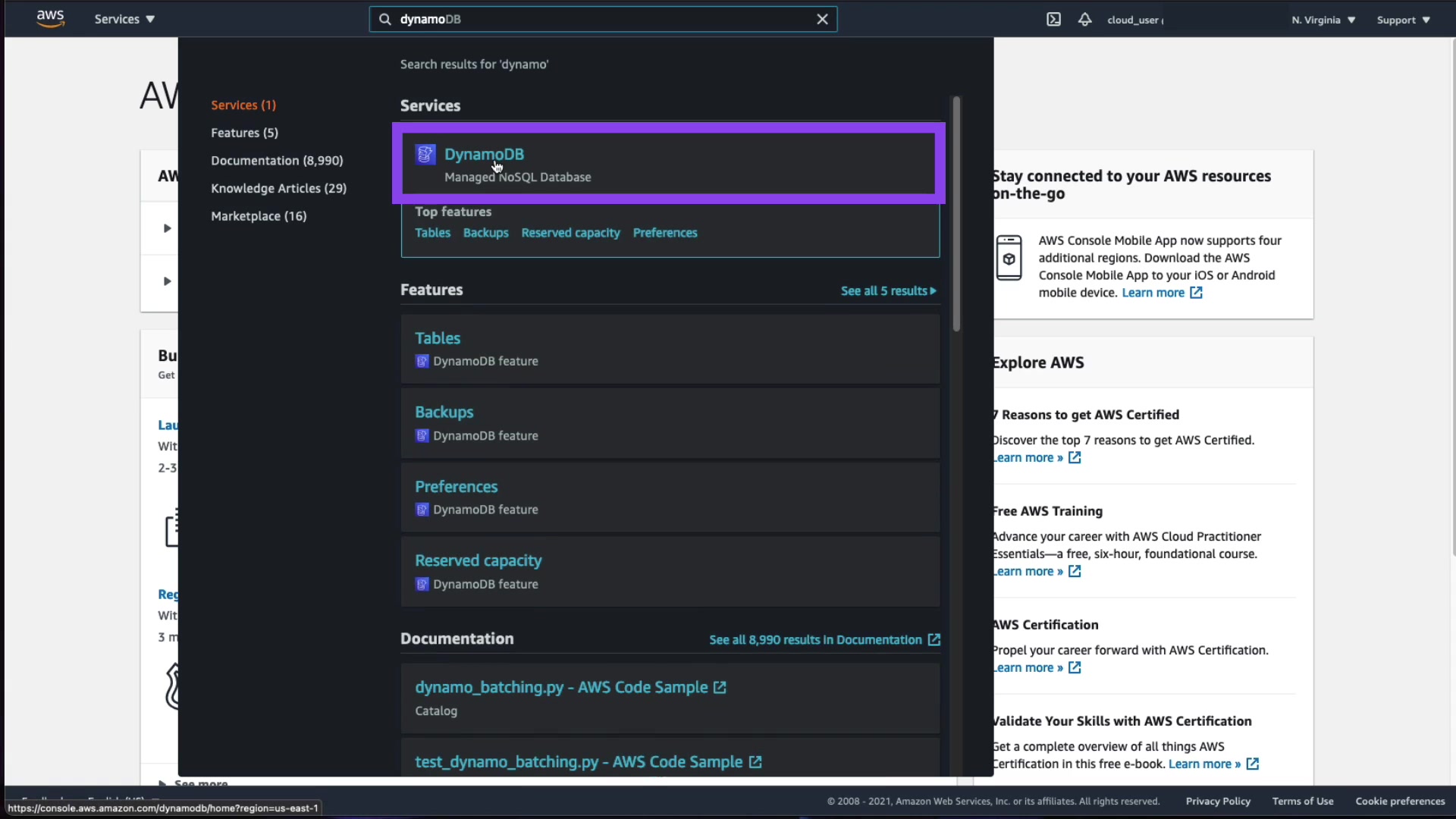Open the N. Virginia region dropdown
This screenshot has width=1456, height=819.
pos(1323,20)
